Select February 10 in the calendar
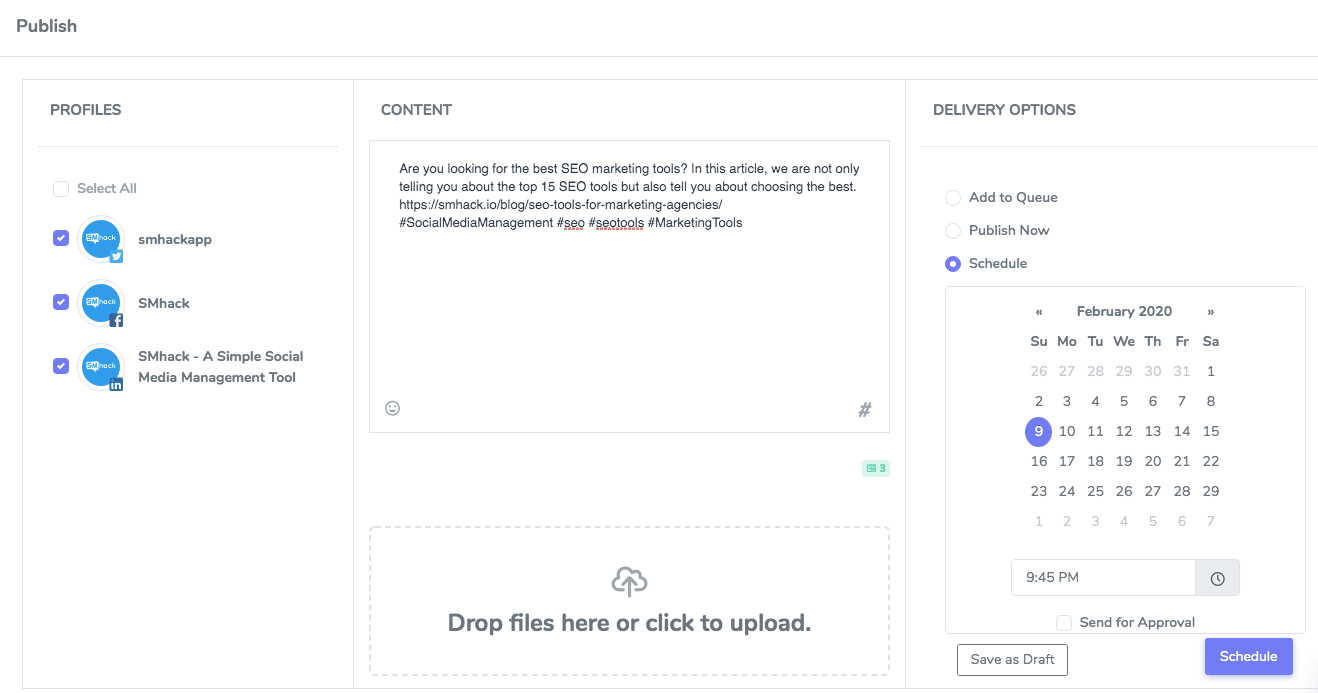Screen dimensions: 1318x693 pos(1067,432)
